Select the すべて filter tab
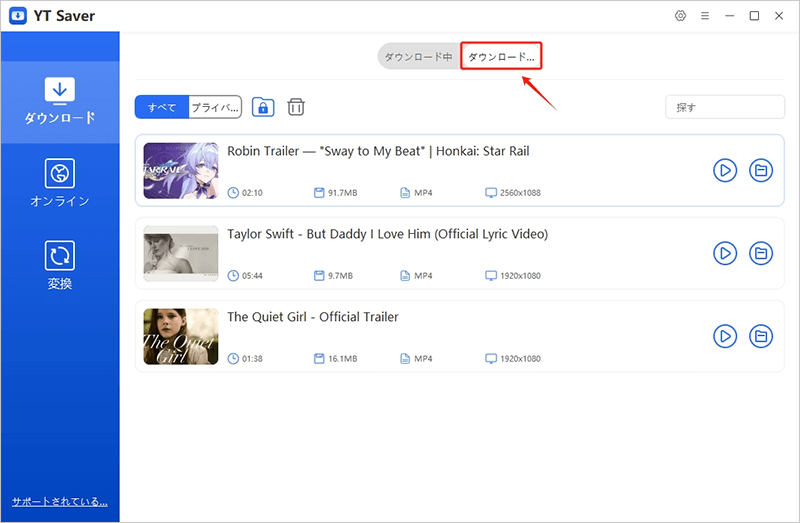Image resolution: width=800 pixels, height=523 pixels. coord(162,107)
